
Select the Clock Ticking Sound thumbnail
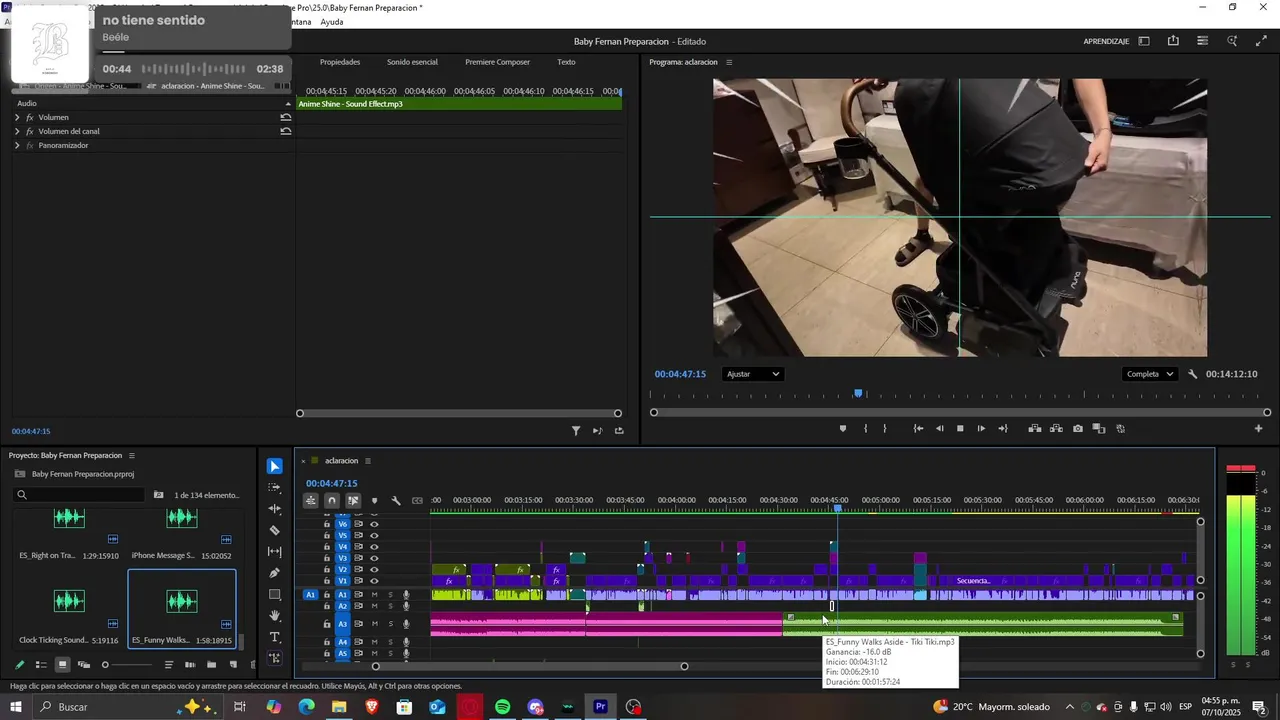click(x=69, y=601)
